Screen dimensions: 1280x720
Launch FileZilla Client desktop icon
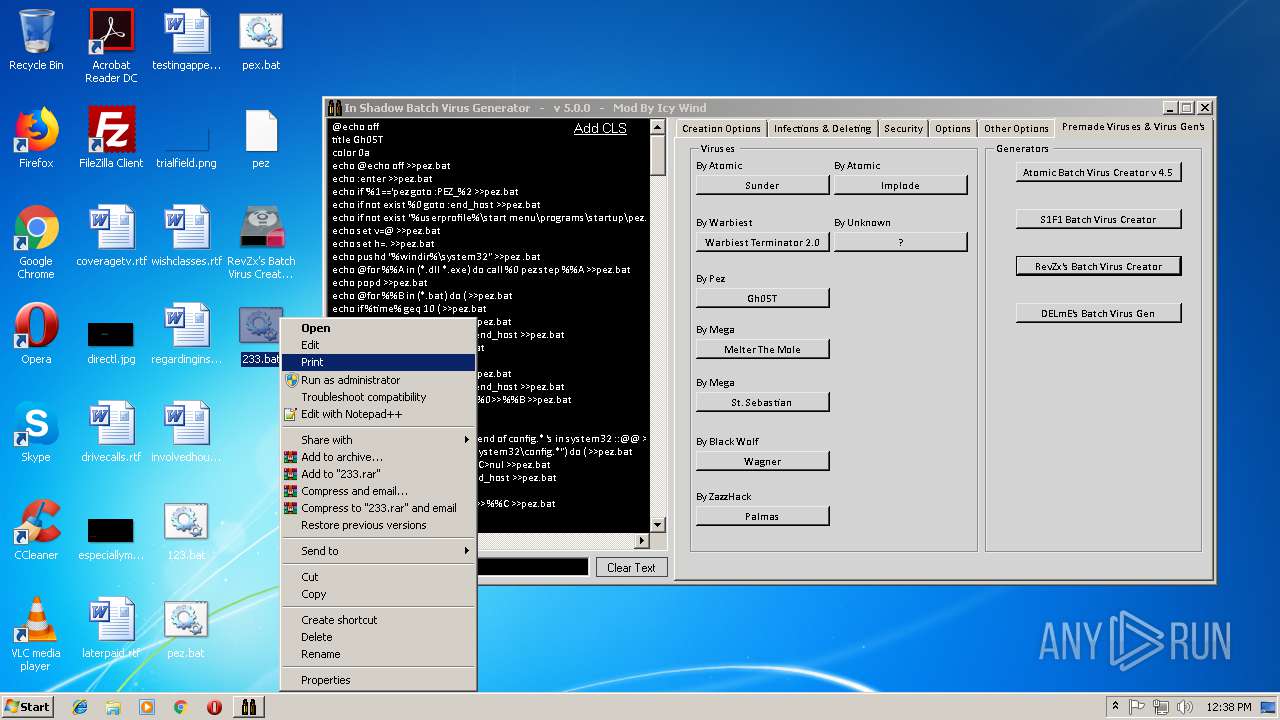(111, 138)
